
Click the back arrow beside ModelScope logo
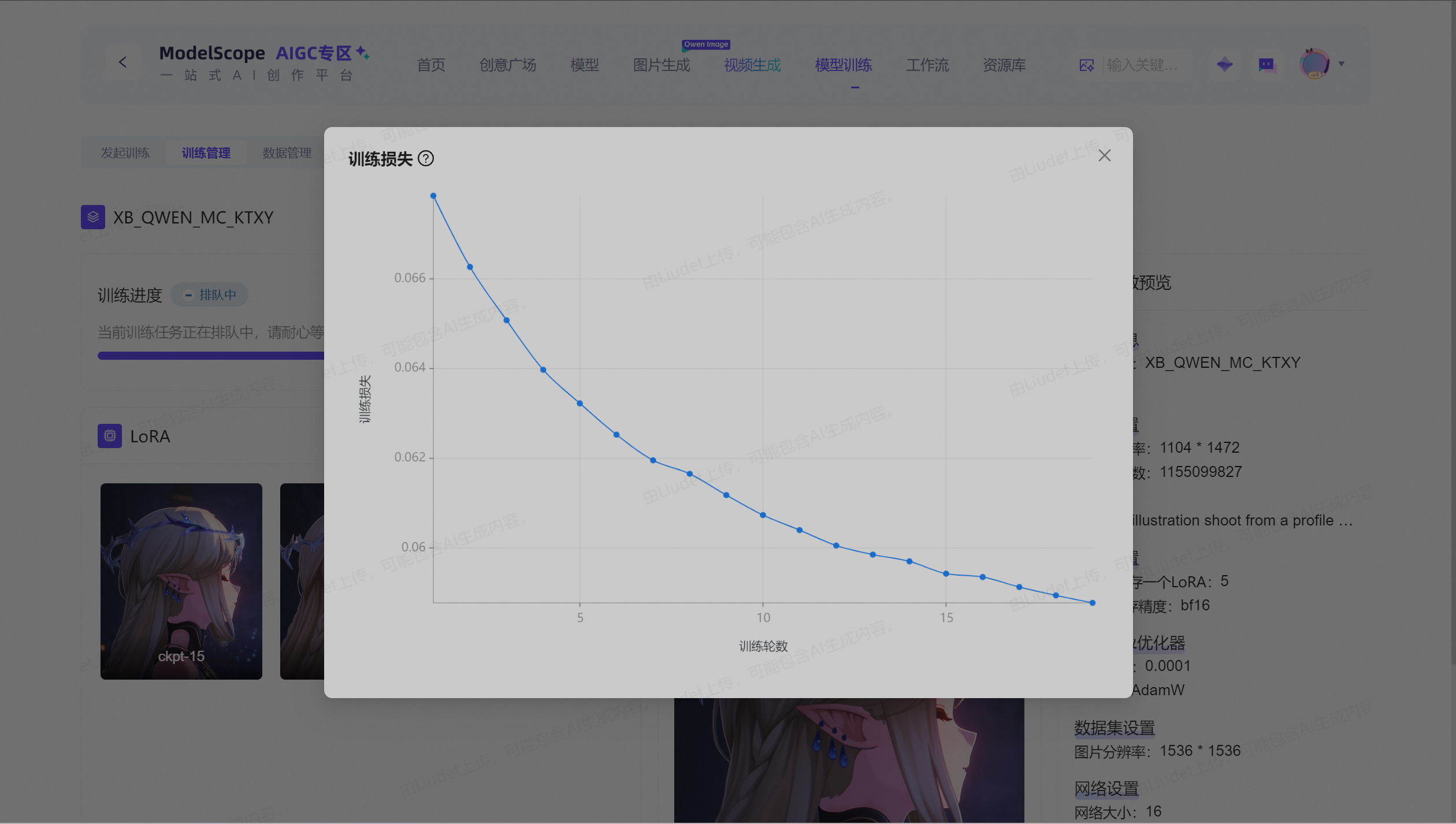pos(122,62)
